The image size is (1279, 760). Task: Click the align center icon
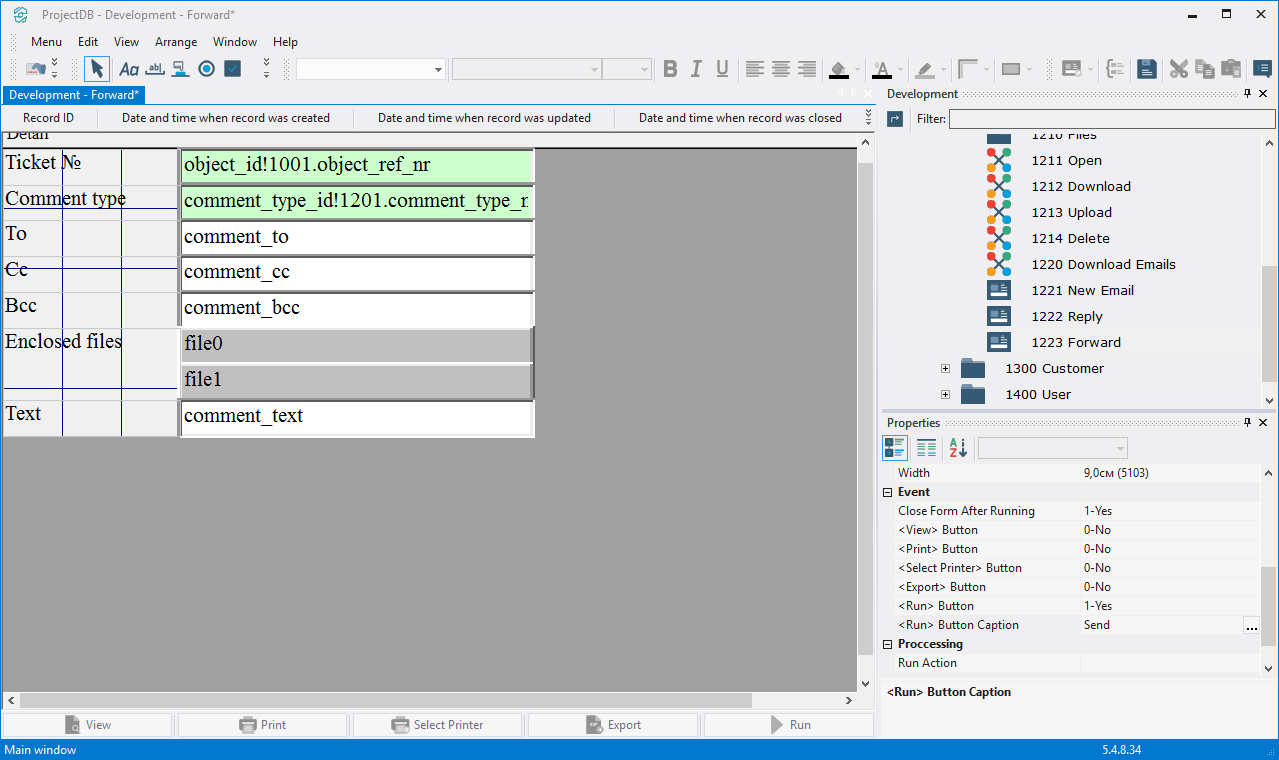pyautogui.click(x=780, y=69)
